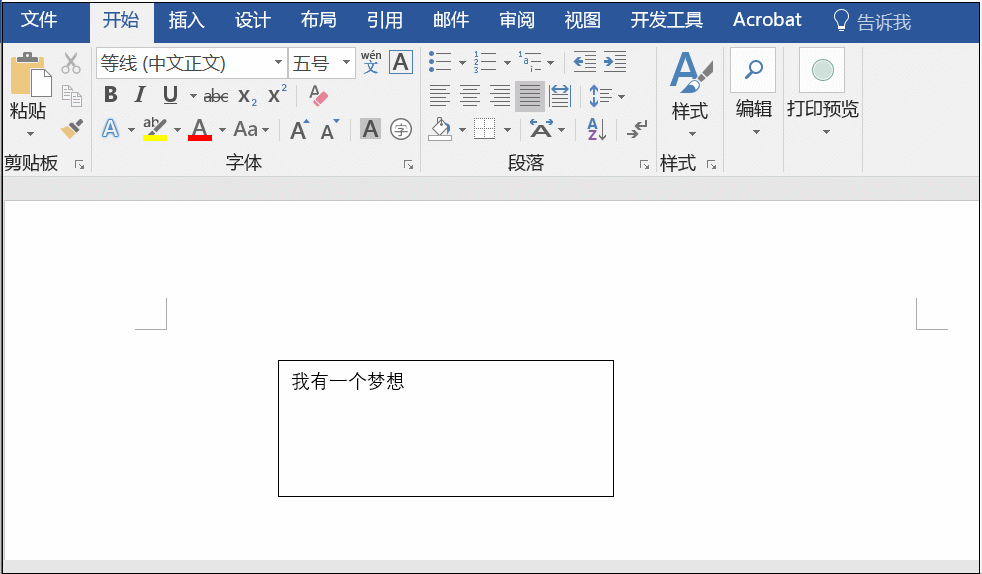This screenshot has height=574, width=982.
Task: Expand the line spacing dropdown arrow
Action: coord(621,96)
